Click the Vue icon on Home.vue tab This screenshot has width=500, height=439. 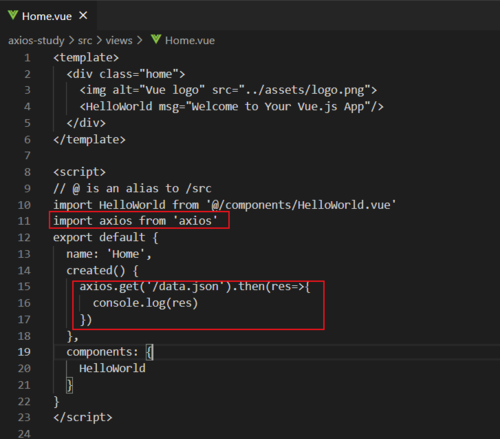13,15
